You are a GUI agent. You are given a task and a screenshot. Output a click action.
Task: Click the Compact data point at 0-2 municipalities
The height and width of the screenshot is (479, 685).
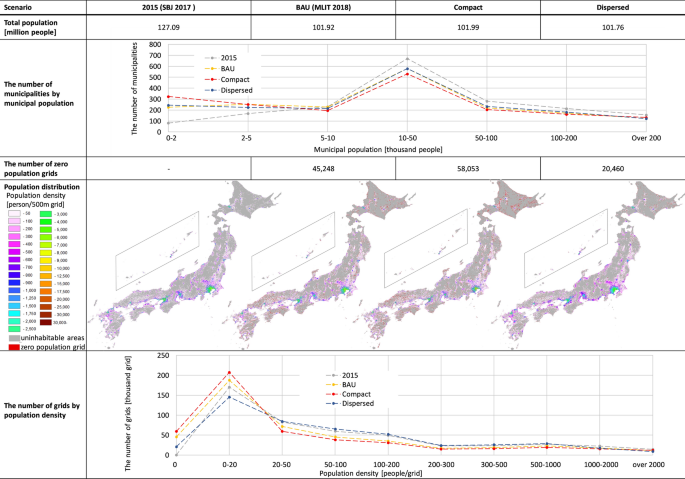169,97
